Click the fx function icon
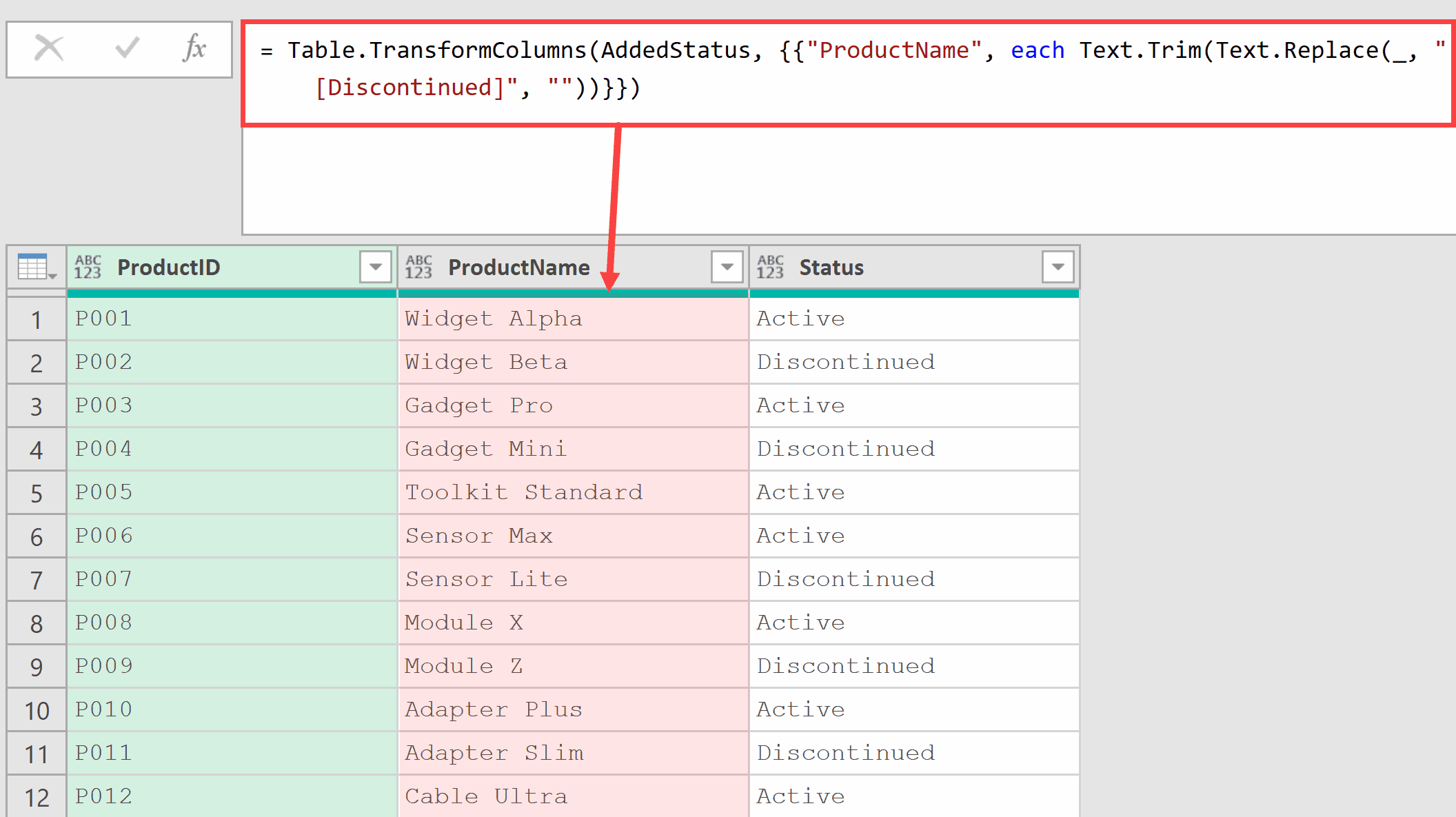 [194, 48]
